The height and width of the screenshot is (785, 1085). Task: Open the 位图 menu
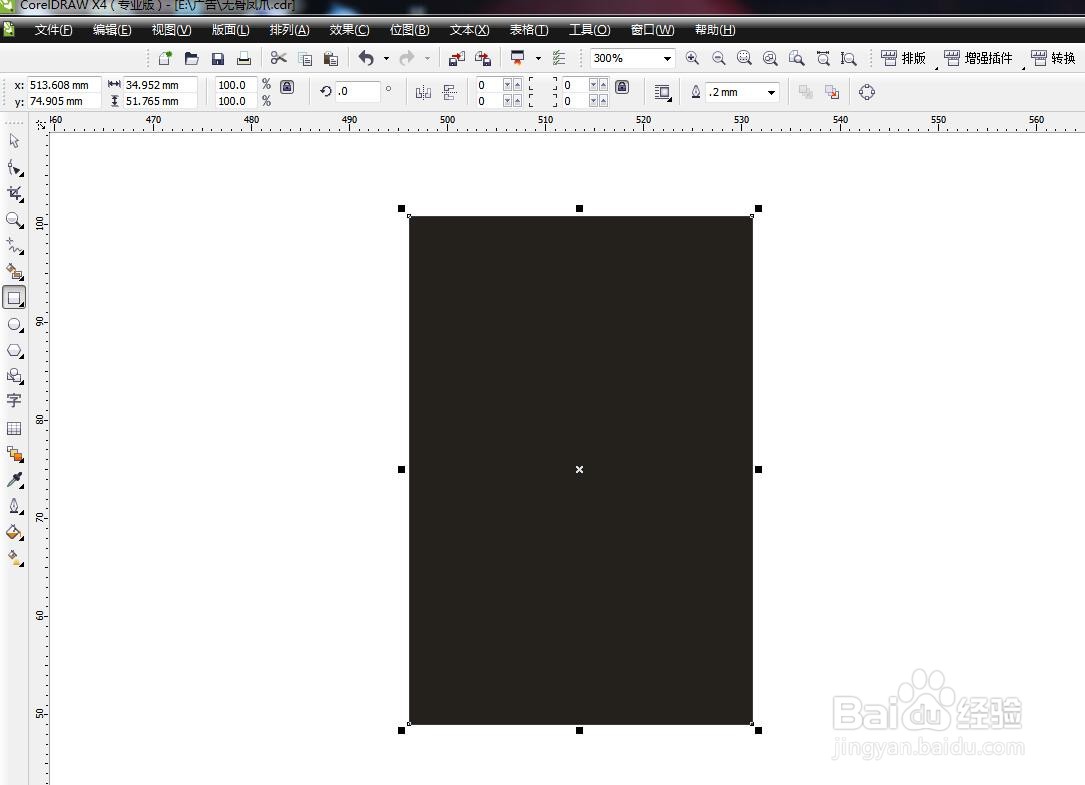408,29
